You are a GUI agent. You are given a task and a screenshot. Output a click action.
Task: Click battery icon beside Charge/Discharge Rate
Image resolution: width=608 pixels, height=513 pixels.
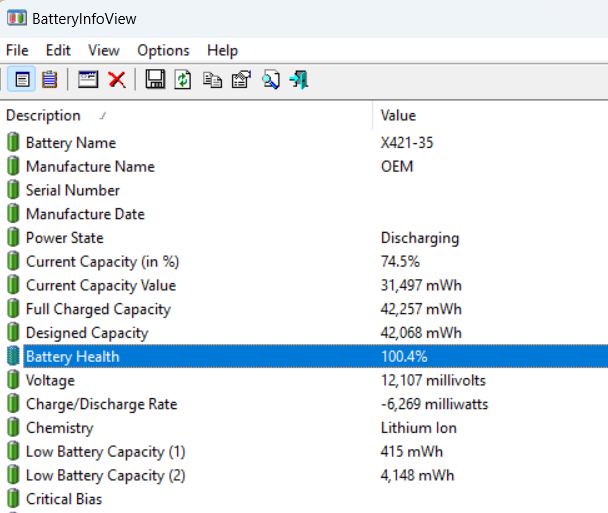point(13,403)
